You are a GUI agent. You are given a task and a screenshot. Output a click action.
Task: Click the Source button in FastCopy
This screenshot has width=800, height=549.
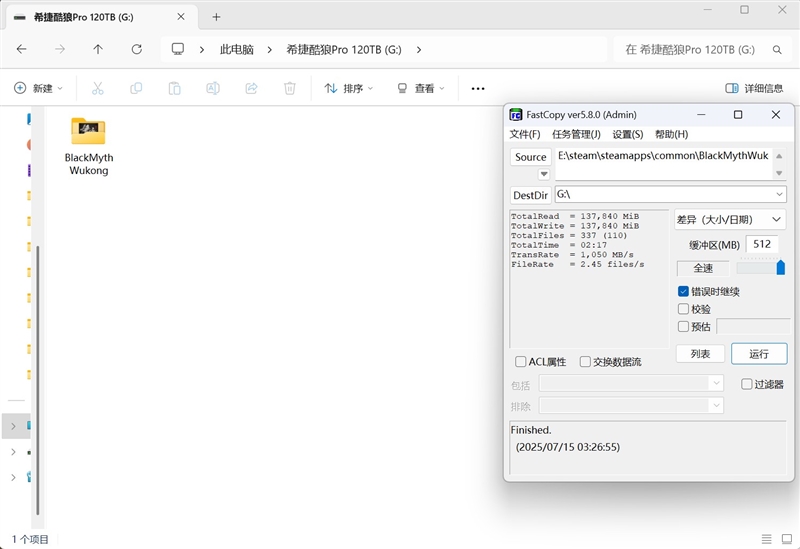click(531, 157)
